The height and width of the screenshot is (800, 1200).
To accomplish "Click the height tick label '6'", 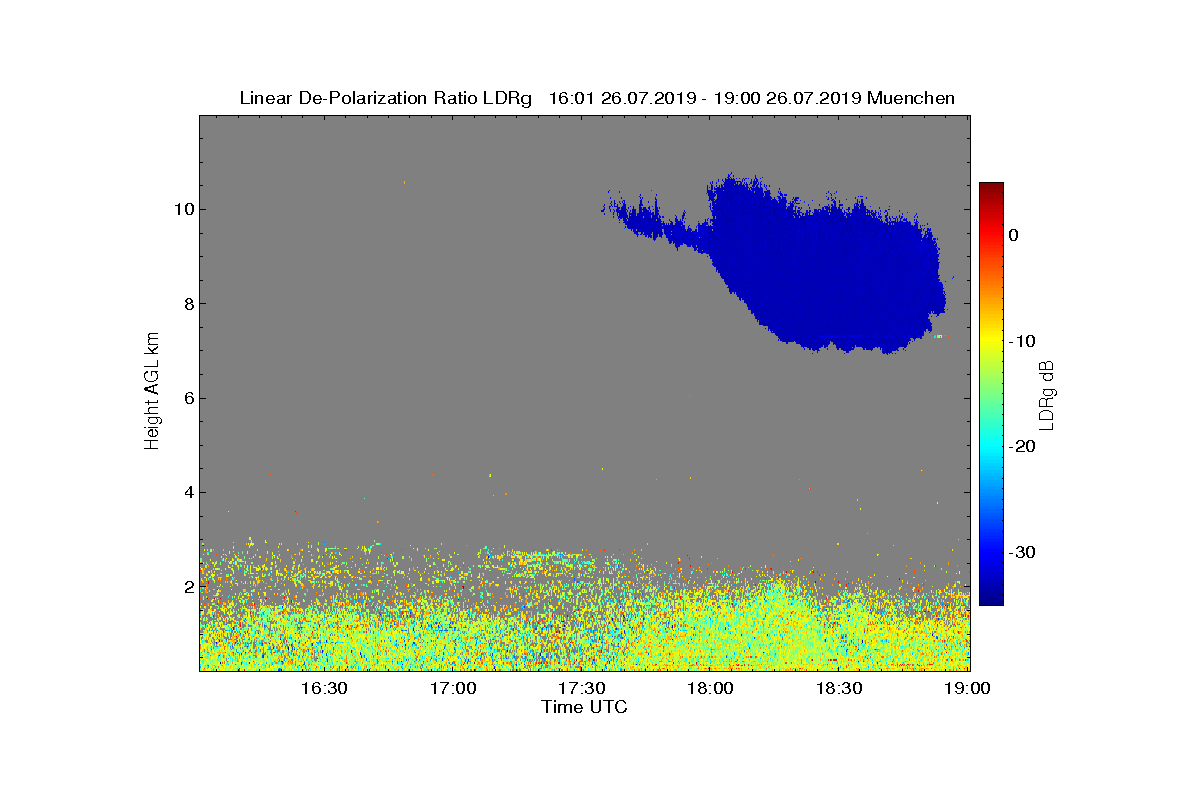I will (188, 398).
